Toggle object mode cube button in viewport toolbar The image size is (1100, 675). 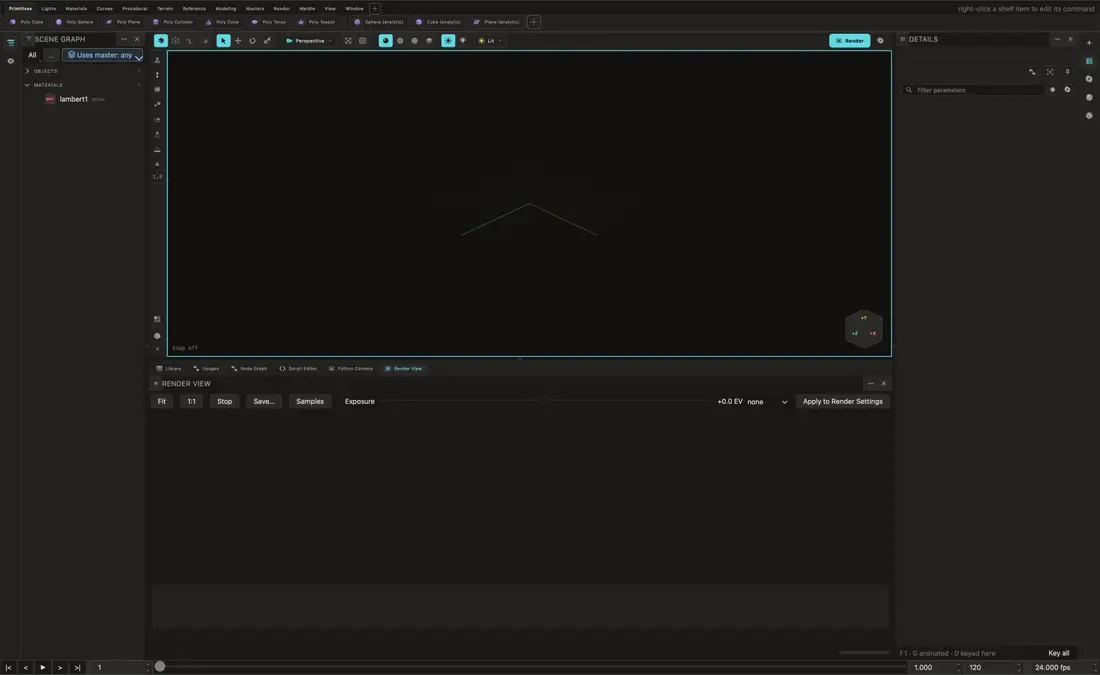[x=161, y=41]
